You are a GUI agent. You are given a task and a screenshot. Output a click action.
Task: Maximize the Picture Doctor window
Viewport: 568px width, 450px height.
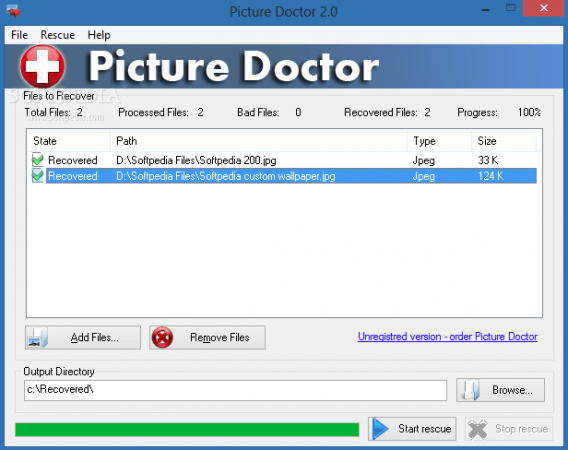[511, 8]
